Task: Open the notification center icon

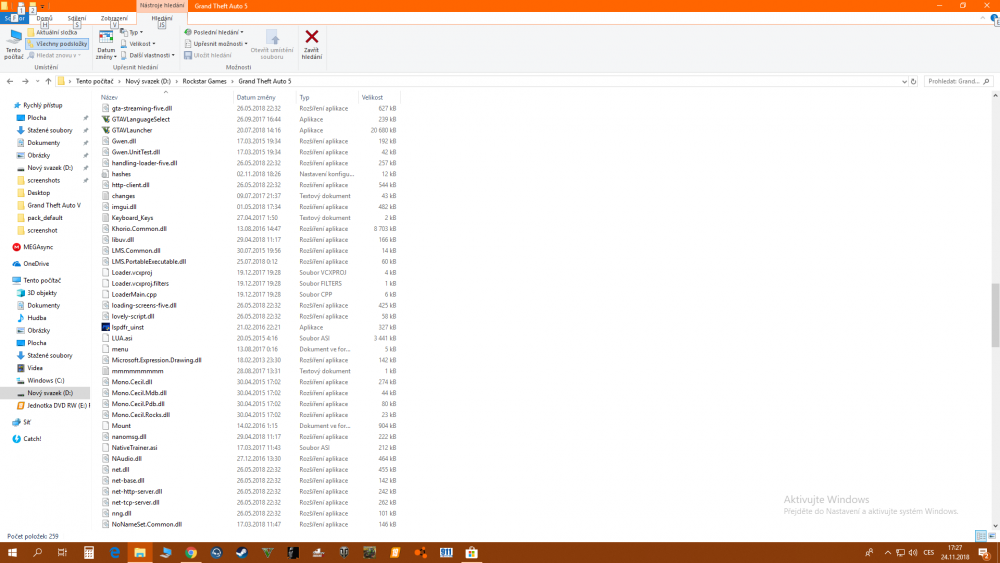Action: click(x=984, y=553)
